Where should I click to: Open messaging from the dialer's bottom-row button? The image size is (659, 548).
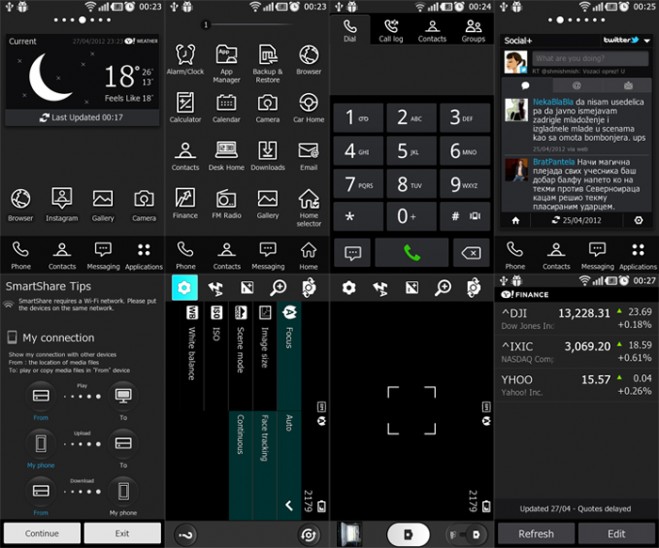[353, 253]
